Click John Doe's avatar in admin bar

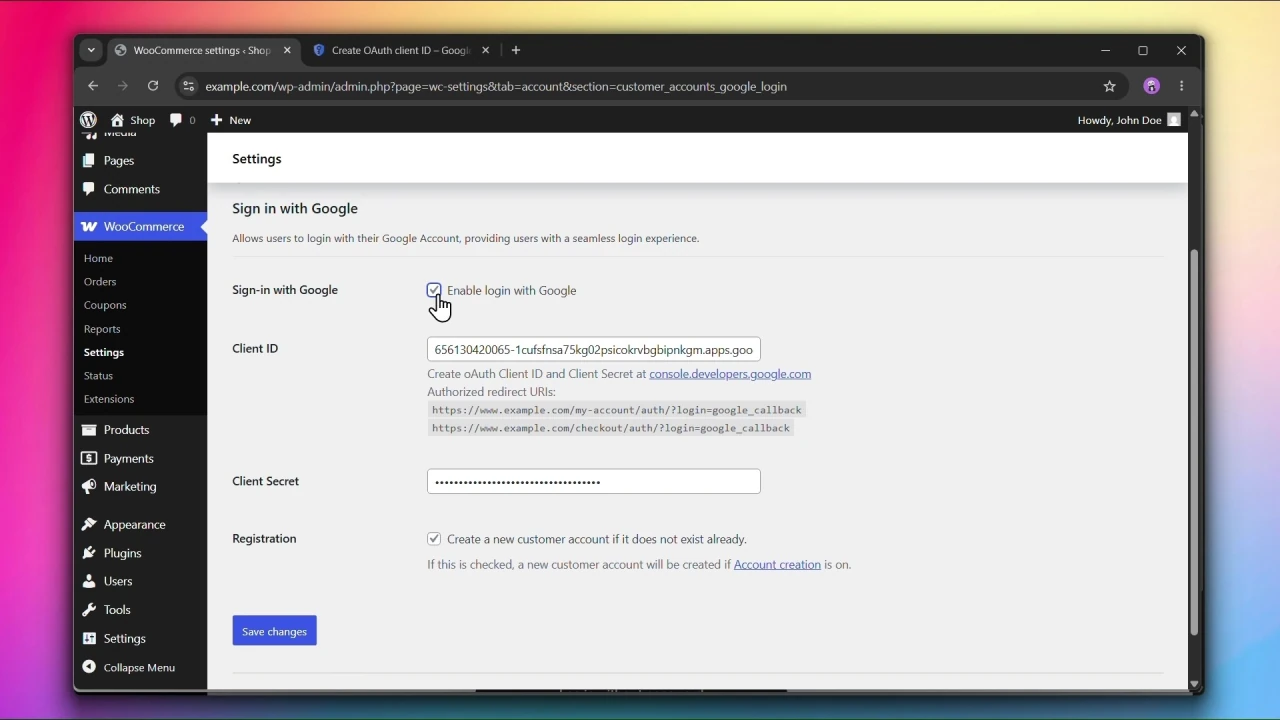(1175, 120)
